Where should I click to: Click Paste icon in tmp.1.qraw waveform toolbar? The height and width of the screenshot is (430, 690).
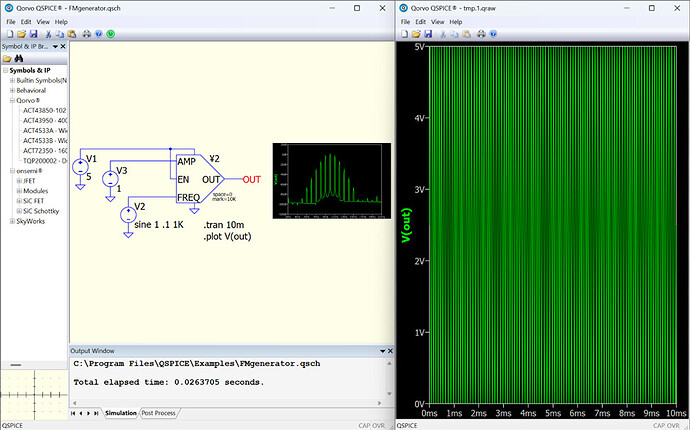point(466,34)
